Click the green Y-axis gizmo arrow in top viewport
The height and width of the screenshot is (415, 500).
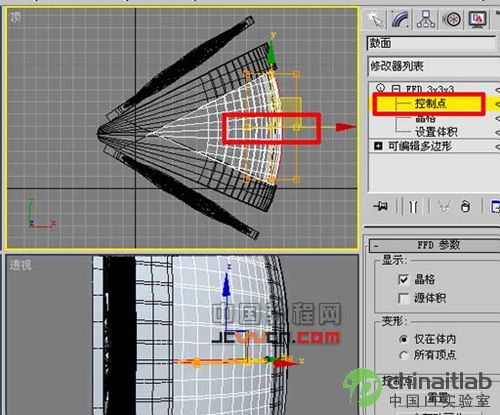click(272, 53)
